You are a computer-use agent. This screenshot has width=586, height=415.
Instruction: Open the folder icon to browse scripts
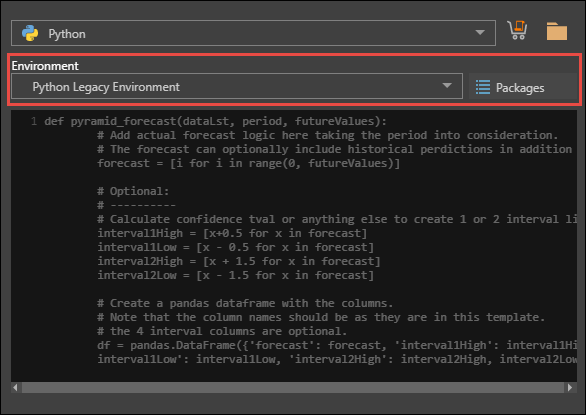pyautogui.click(x=556, y=31)
